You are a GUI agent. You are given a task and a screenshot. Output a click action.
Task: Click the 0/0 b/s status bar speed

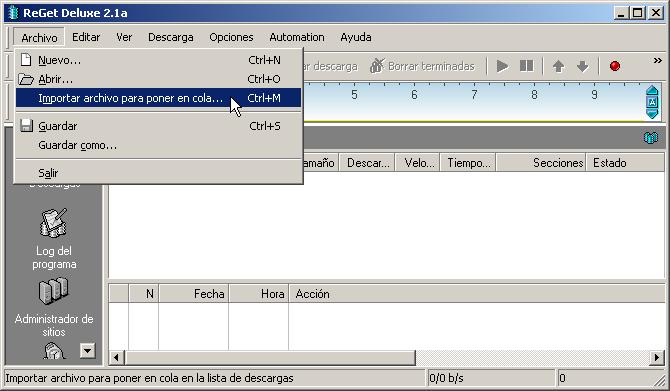tap(491, 378)
